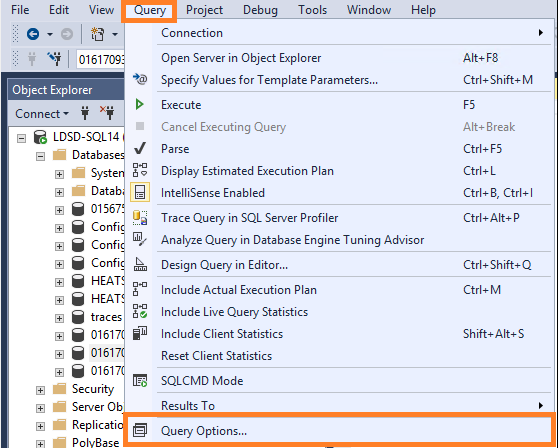
Task: Click the Cancel Executing Query stop icon
Action: (x=140, y=126)
